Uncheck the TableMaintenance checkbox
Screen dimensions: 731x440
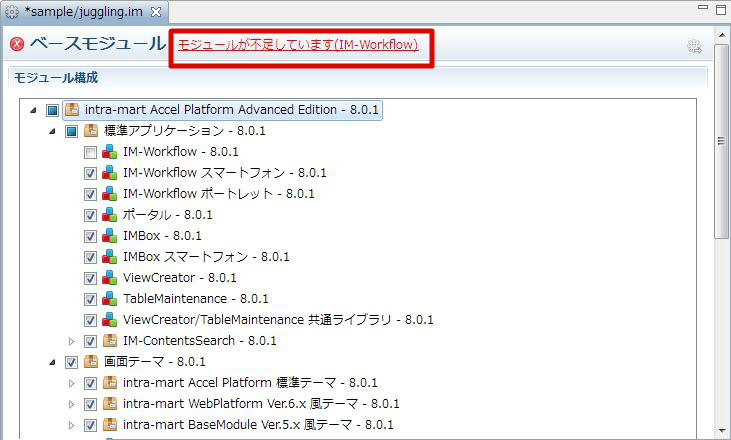click(x=90, y=299)
